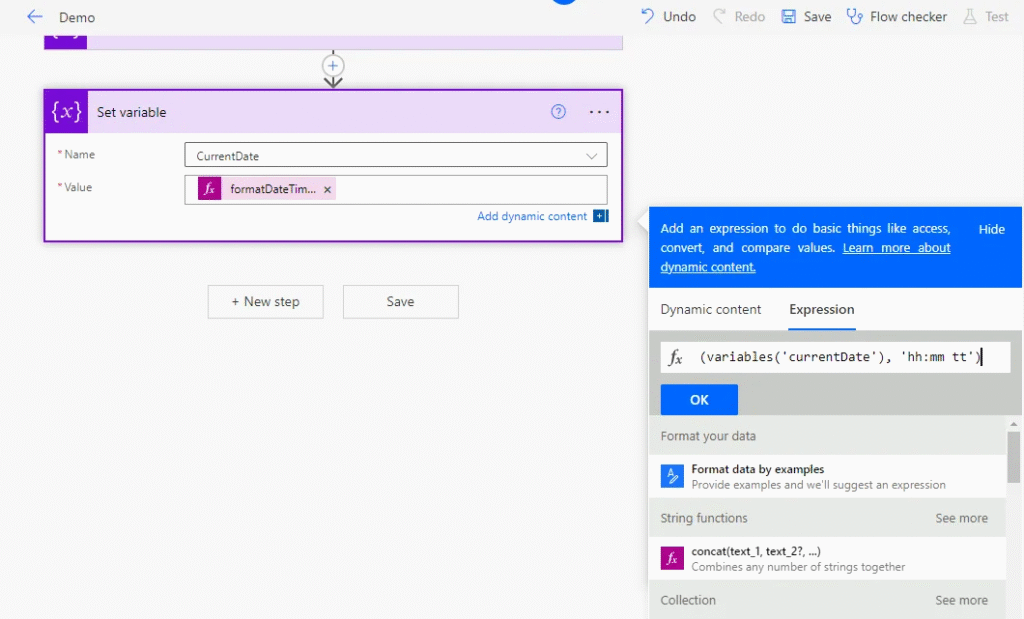Expand the Name dropdown showing CurrentDate

click(590, 156)
